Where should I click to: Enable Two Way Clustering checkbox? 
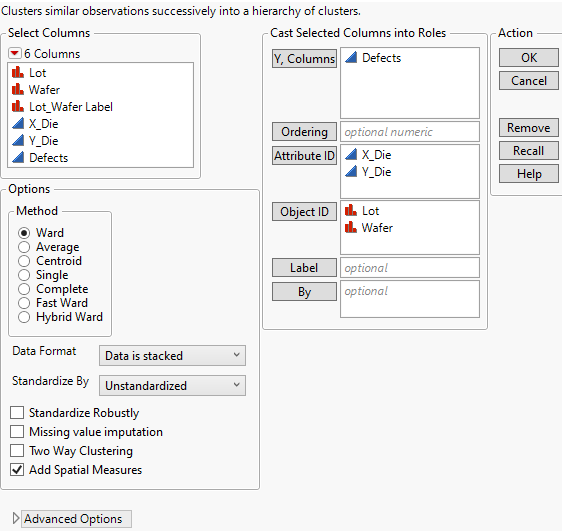pos(17,451)
